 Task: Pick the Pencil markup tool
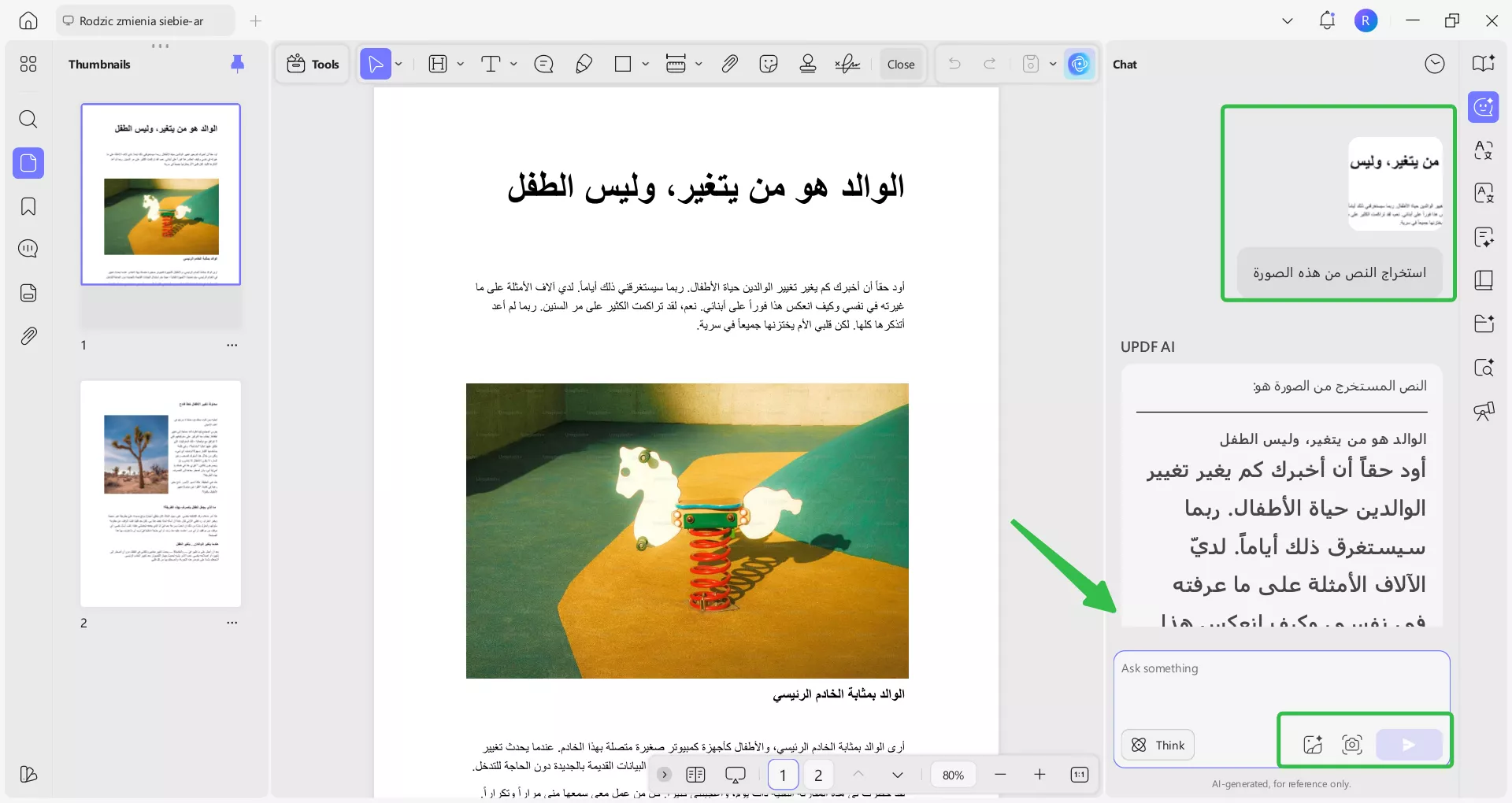(x=584, y=64)
